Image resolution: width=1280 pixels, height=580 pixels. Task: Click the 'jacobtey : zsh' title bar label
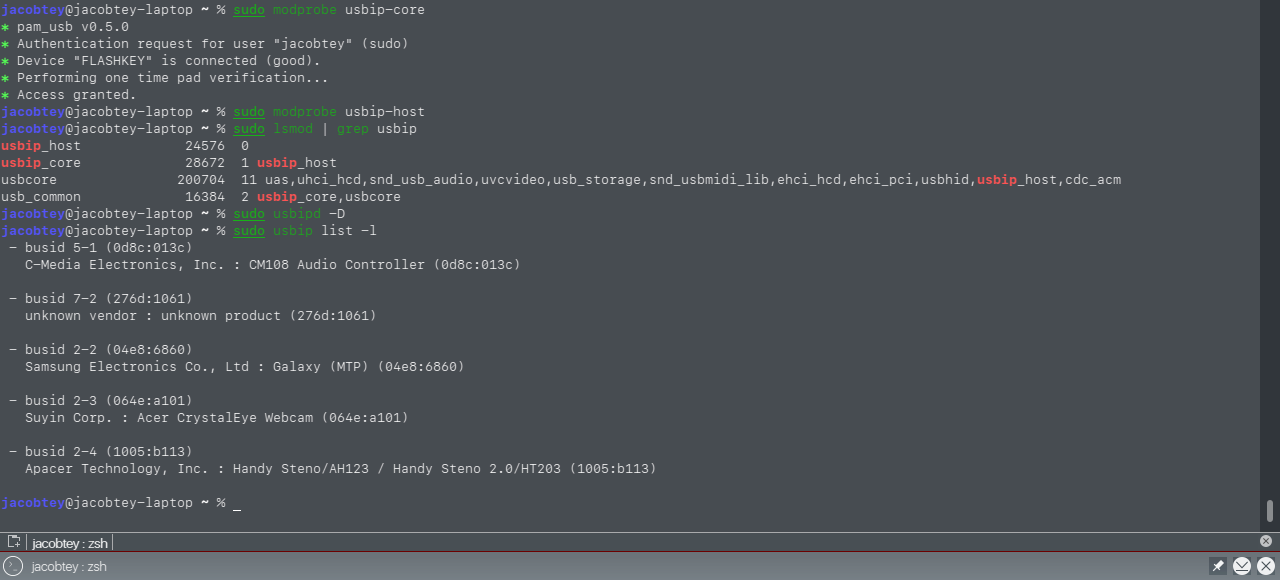tap(69, 566)
